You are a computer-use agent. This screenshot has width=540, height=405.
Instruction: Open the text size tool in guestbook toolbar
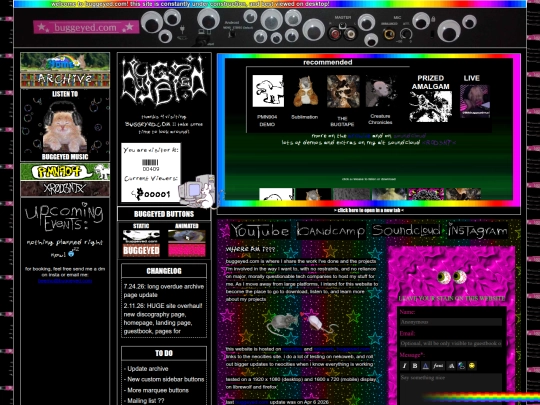(451, 366)
